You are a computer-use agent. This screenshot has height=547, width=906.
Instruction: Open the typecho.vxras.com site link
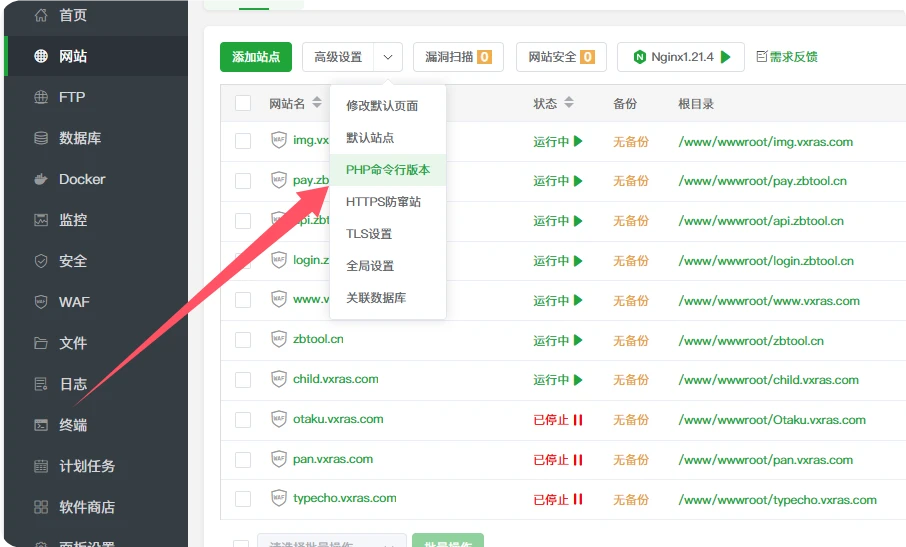(345, 498)
